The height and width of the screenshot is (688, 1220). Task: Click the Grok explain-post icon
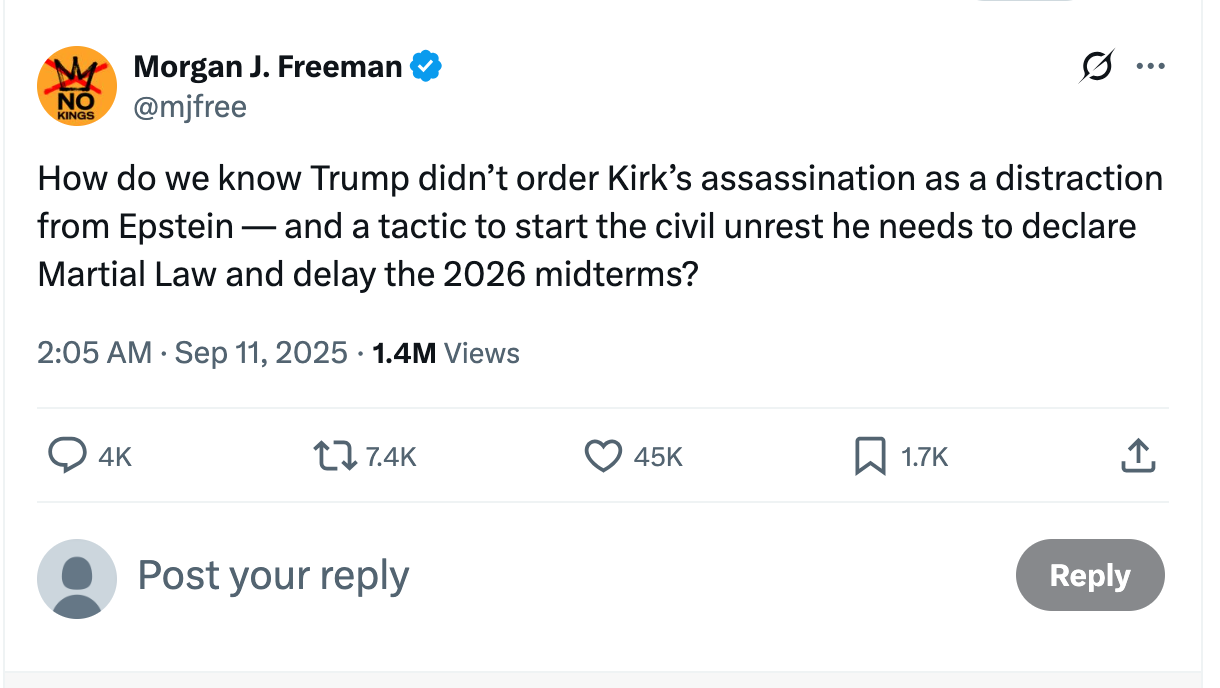(x=1097, y=68)
